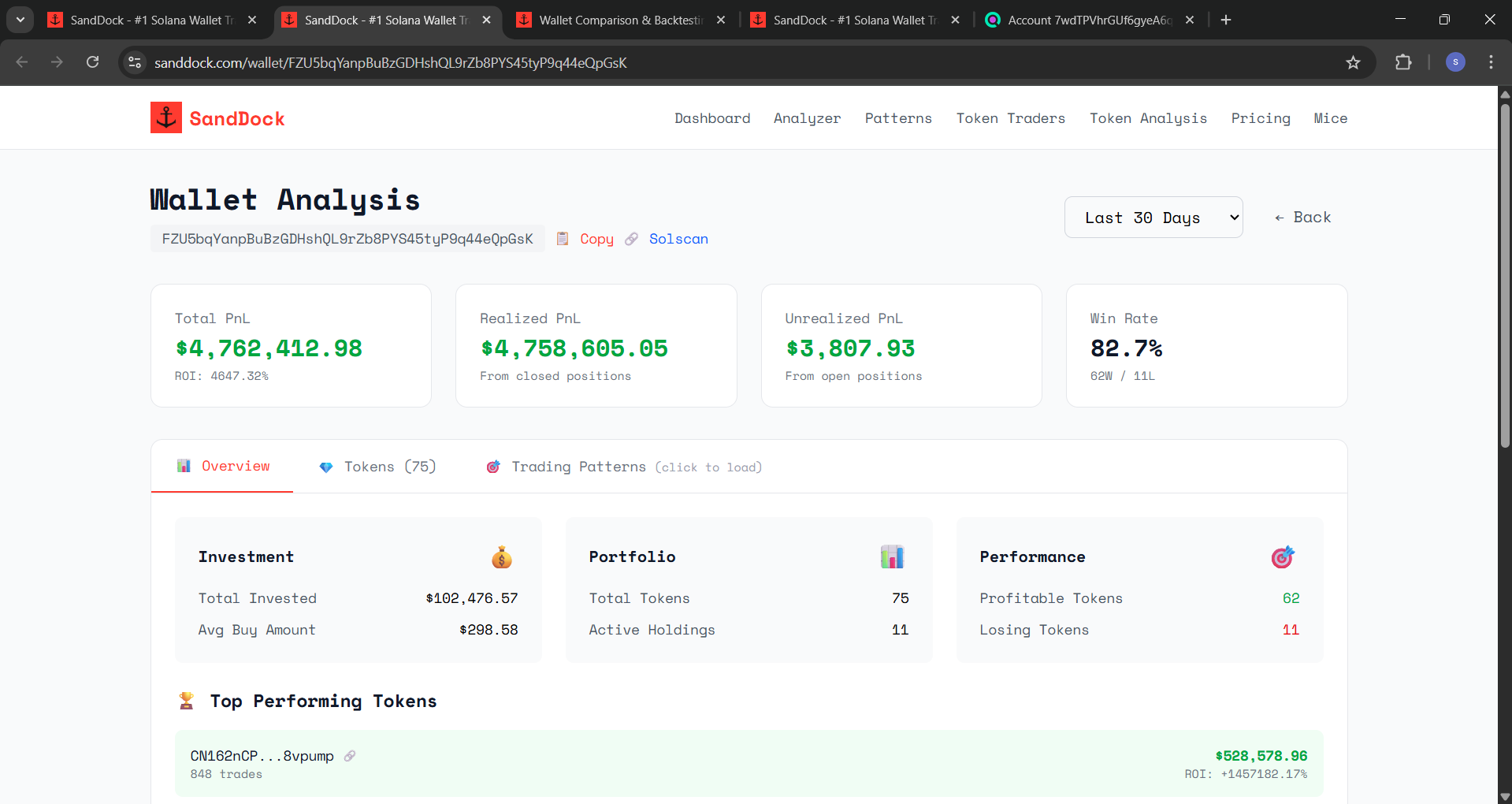This screenshot has width=1512, height=804.
Task: Click the Unrealized PnL value $3,807.93
Action: 850,348
